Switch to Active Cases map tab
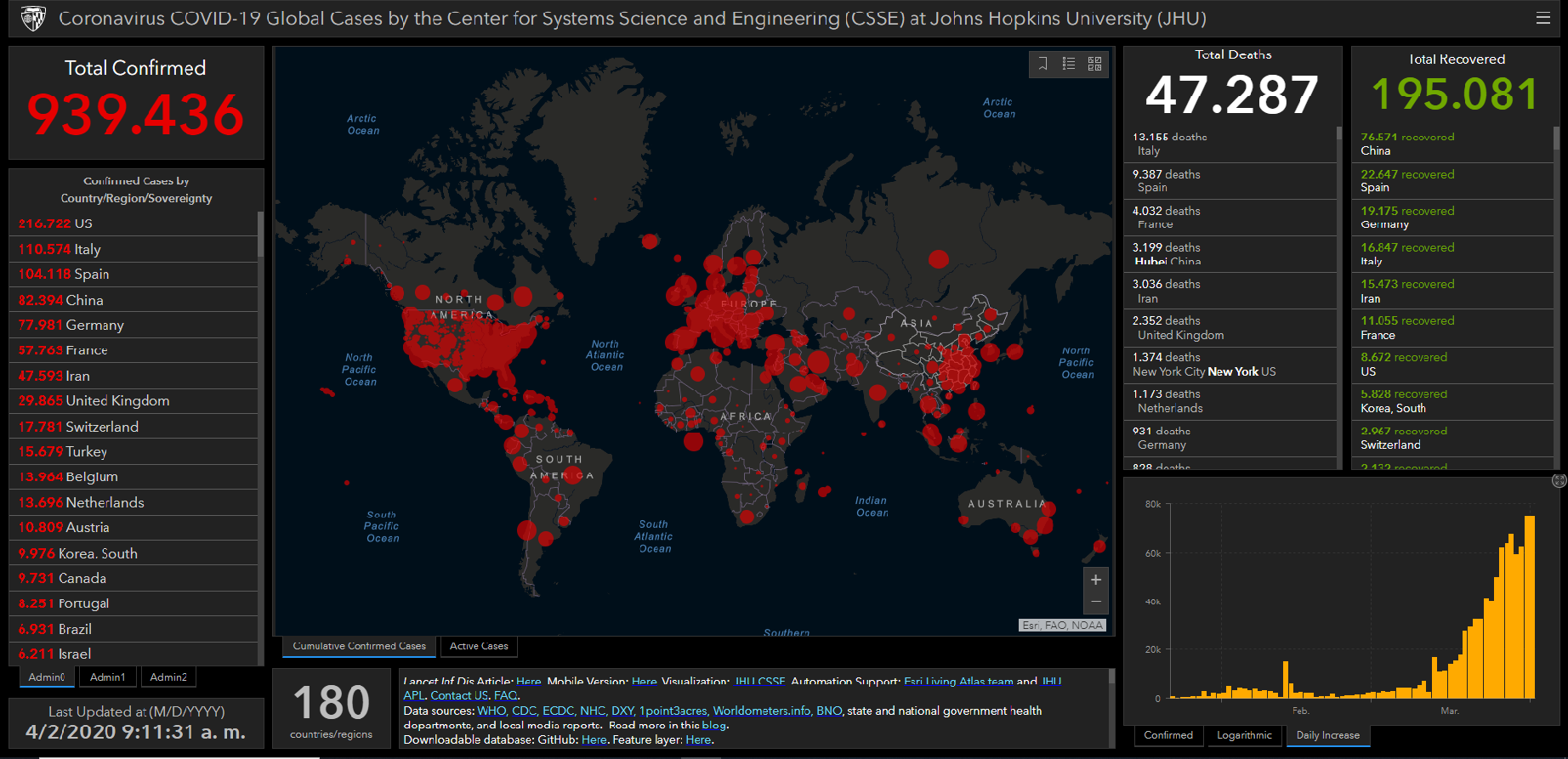 pyautogui.click(x=479, y=646)
